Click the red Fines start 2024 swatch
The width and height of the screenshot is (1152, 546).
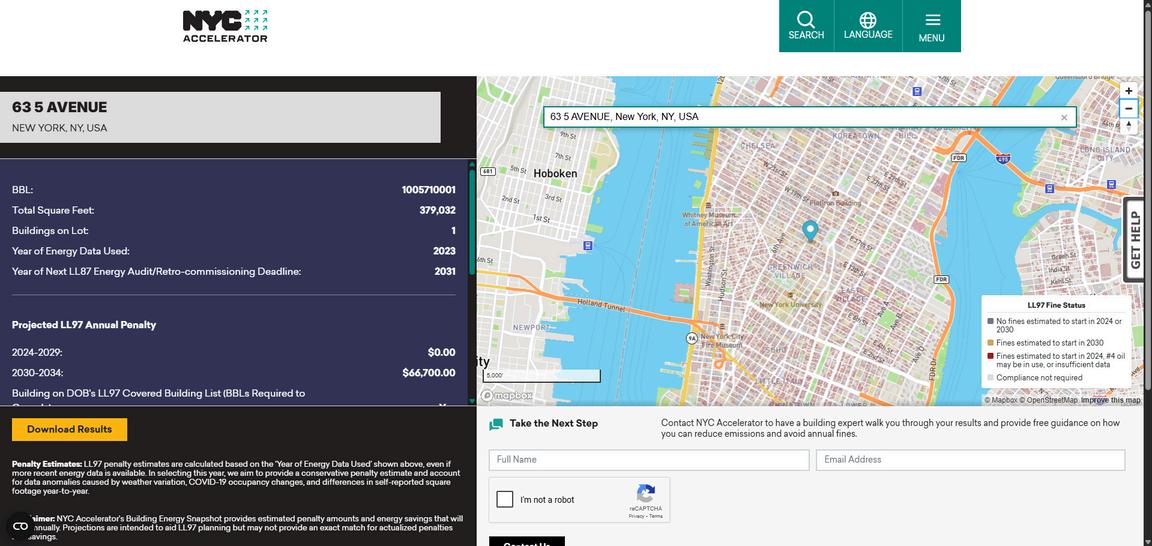click(x=991, y=356)
